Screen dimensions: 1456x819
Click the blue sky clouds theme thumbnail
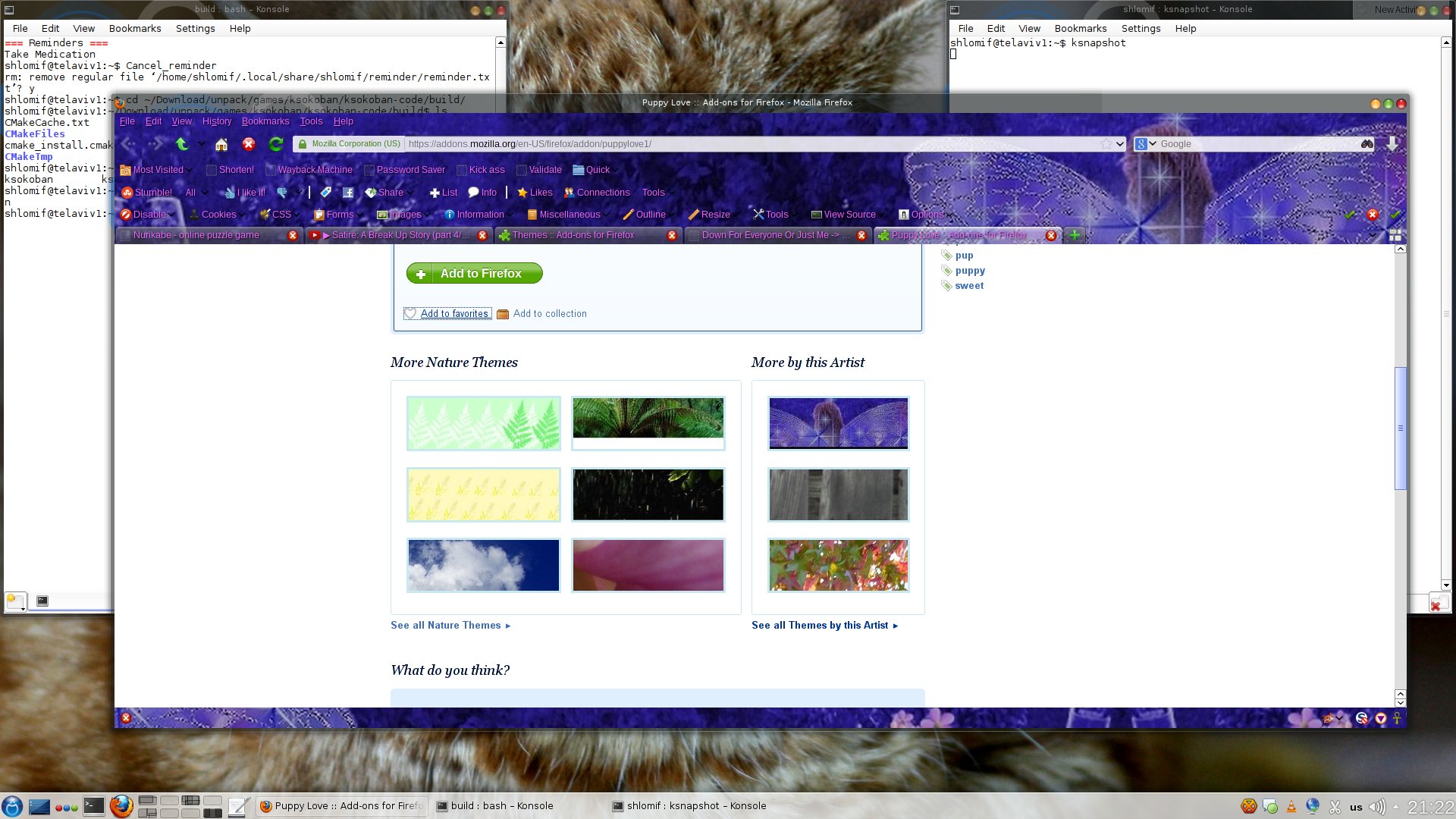(x=484, y=566)
